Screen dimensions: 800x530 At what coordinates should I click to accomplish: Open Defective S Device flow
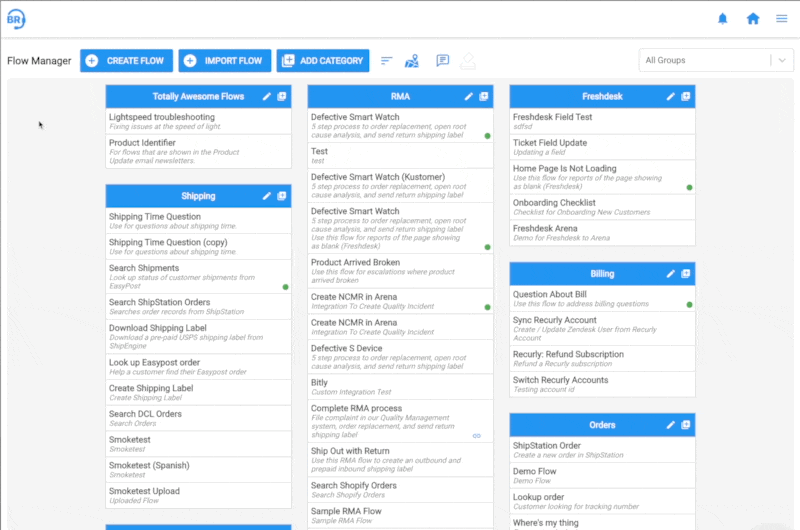point(401,357)
